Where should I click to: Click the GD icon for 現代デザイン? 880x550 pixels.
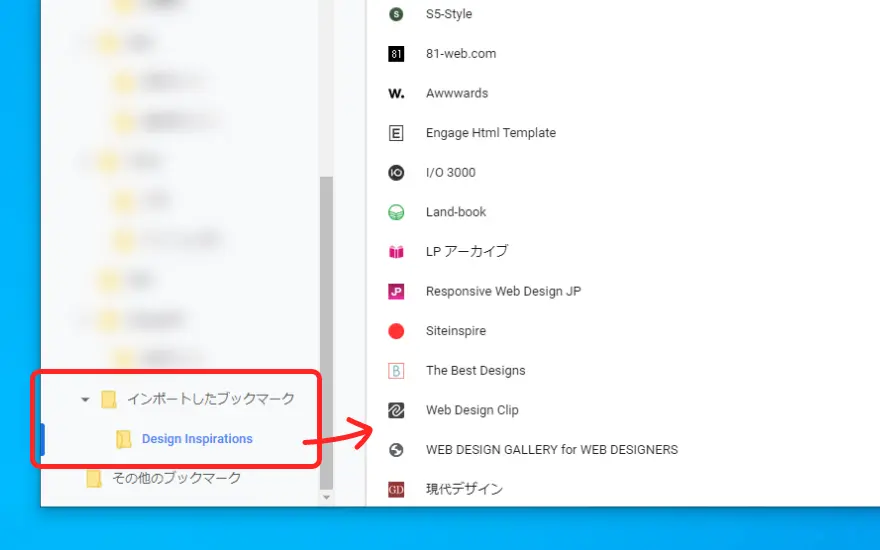[x=396, y=489]
